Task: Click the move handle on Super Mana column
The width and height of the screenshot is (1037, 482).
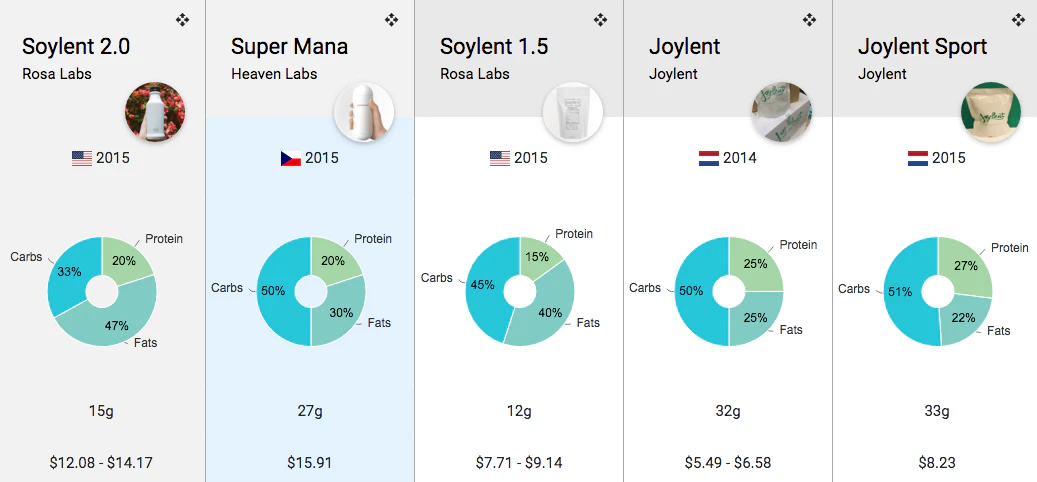Action: (x=391, y=20)
